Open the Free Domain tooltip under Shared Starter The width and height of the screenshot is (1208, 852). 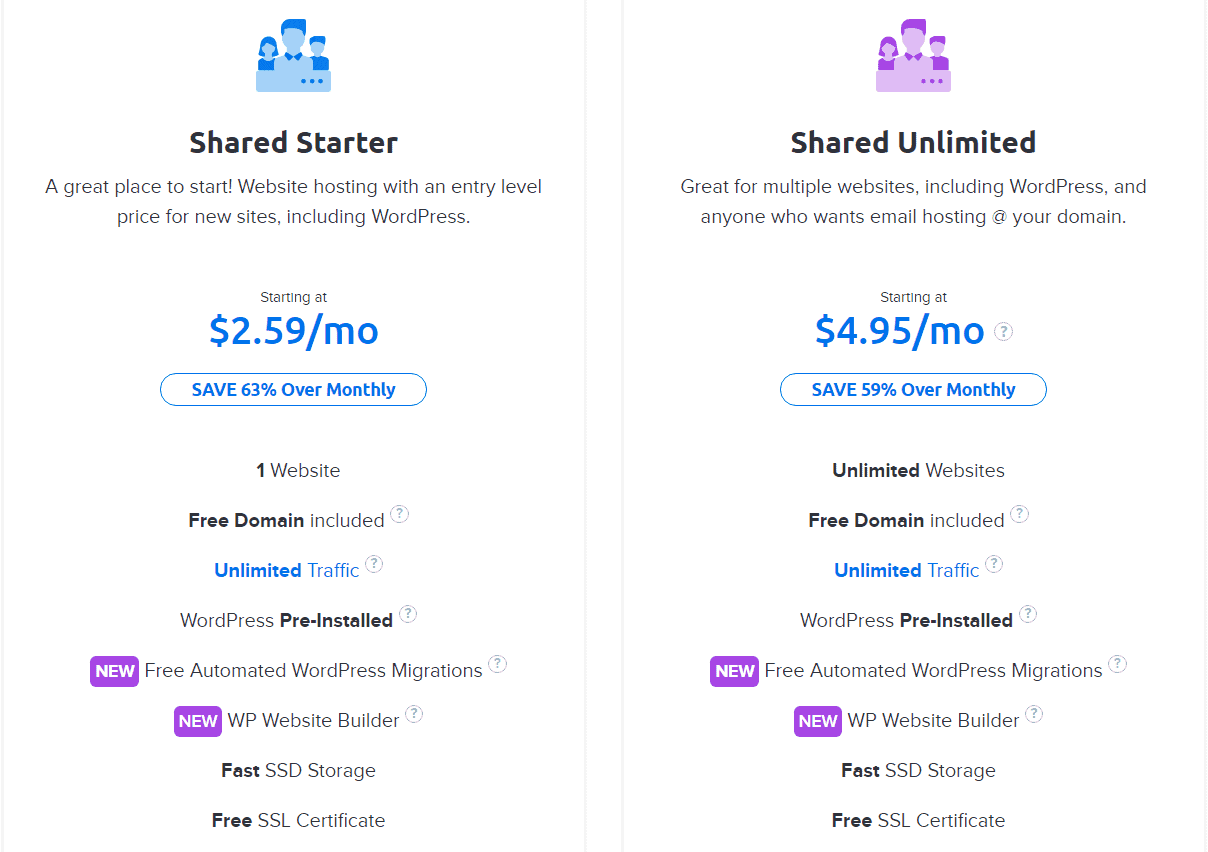(x=400, y=513)
